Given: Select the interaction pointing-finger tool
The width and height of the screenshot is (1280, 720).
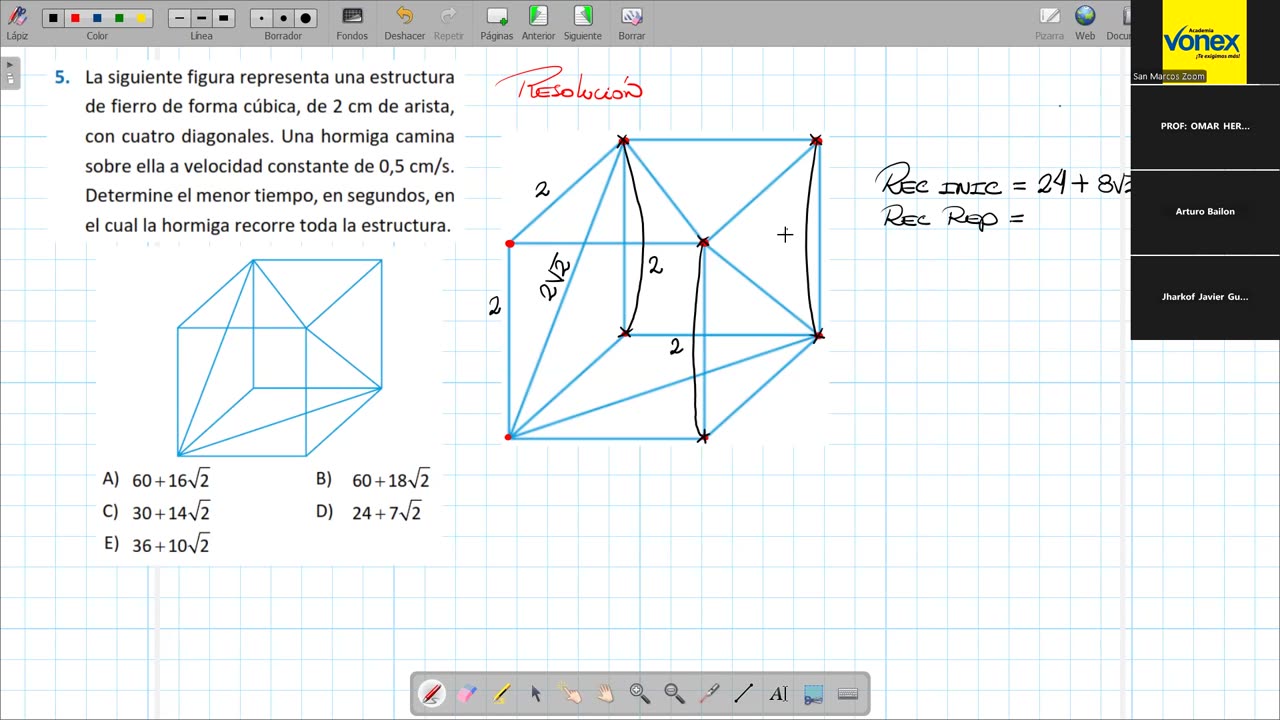Looking at the screenshot, I should click(x=570, y=693).
